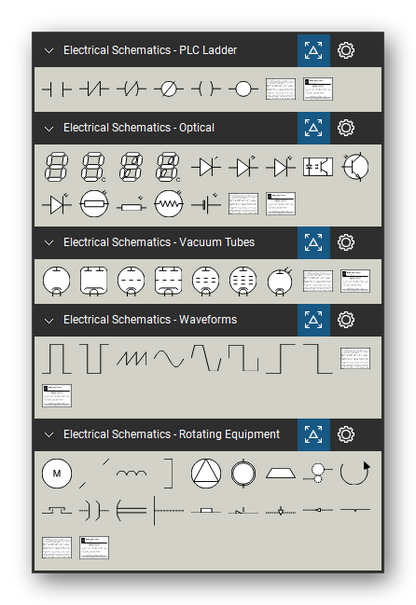This screenshot has width=416, height=605.
Task: Click the "Electrical Schematics - Optical" header text
Action: click(139, 128)
